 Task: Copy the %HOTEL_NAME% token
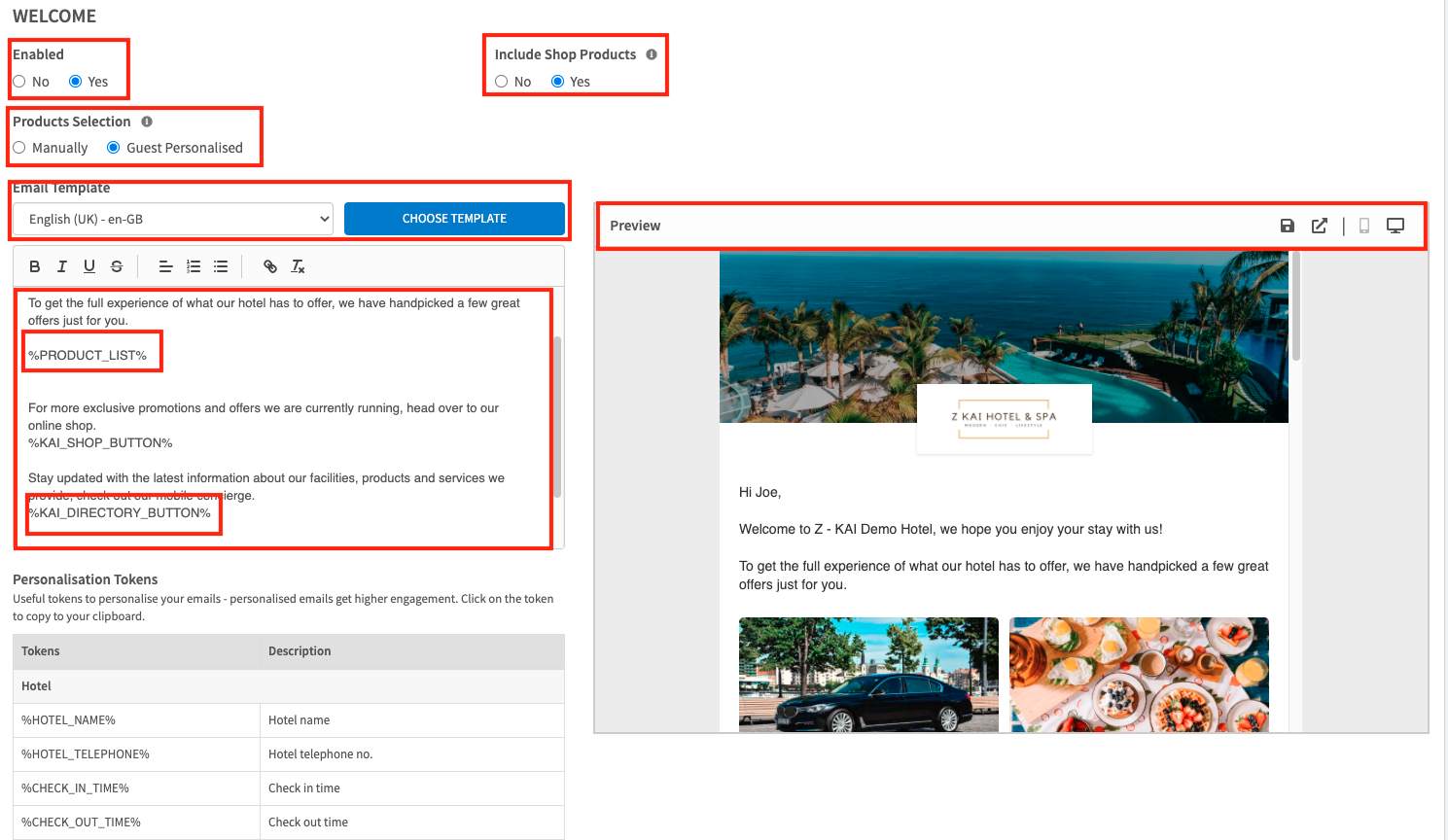point(69,720)
